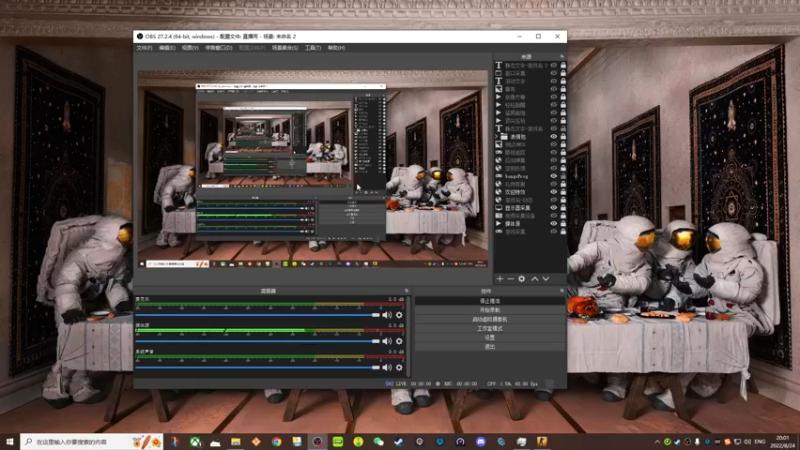Viewport: 800px width, 450px height.
Task: Undock the 来源 sources panel via float icon
Action: (562, 56)
